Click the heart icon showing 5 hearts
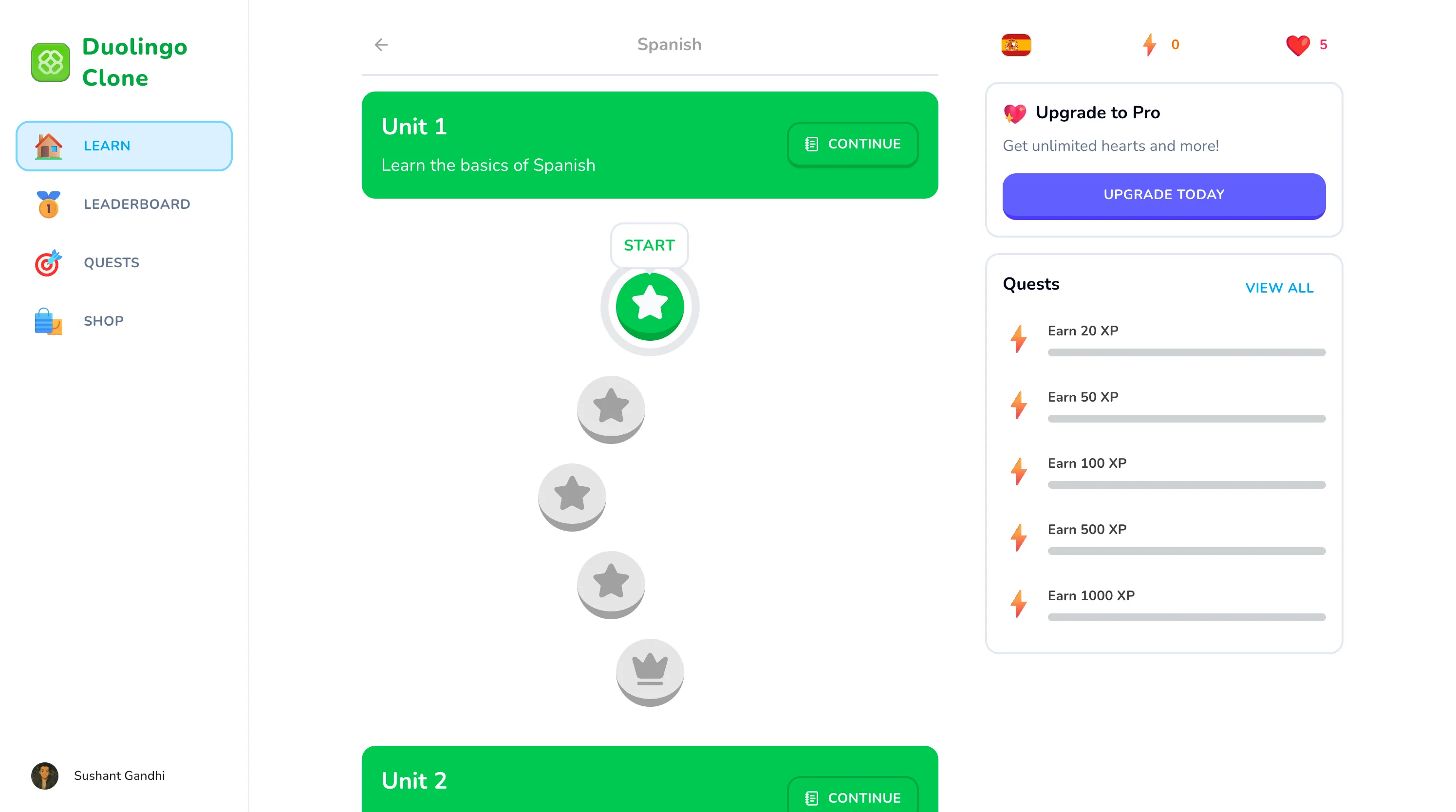The height and width of the screenshot is (812, 1456). (x=1298, y=45)
